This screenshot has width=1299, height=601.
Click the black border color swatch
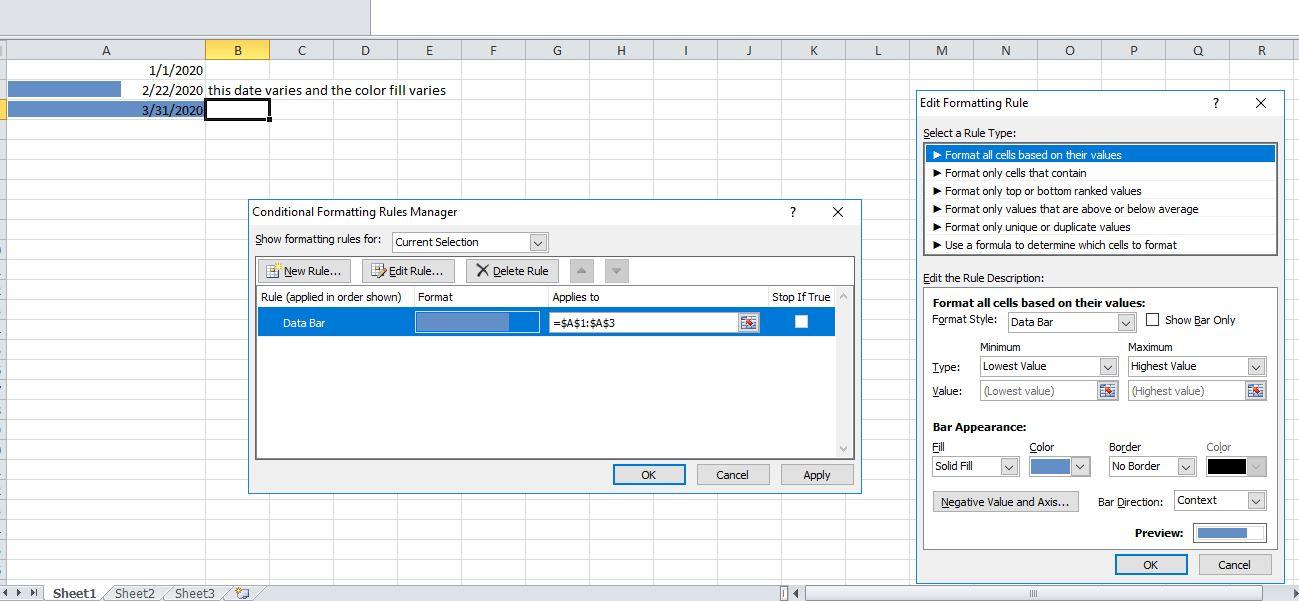tap(1226, 467)
